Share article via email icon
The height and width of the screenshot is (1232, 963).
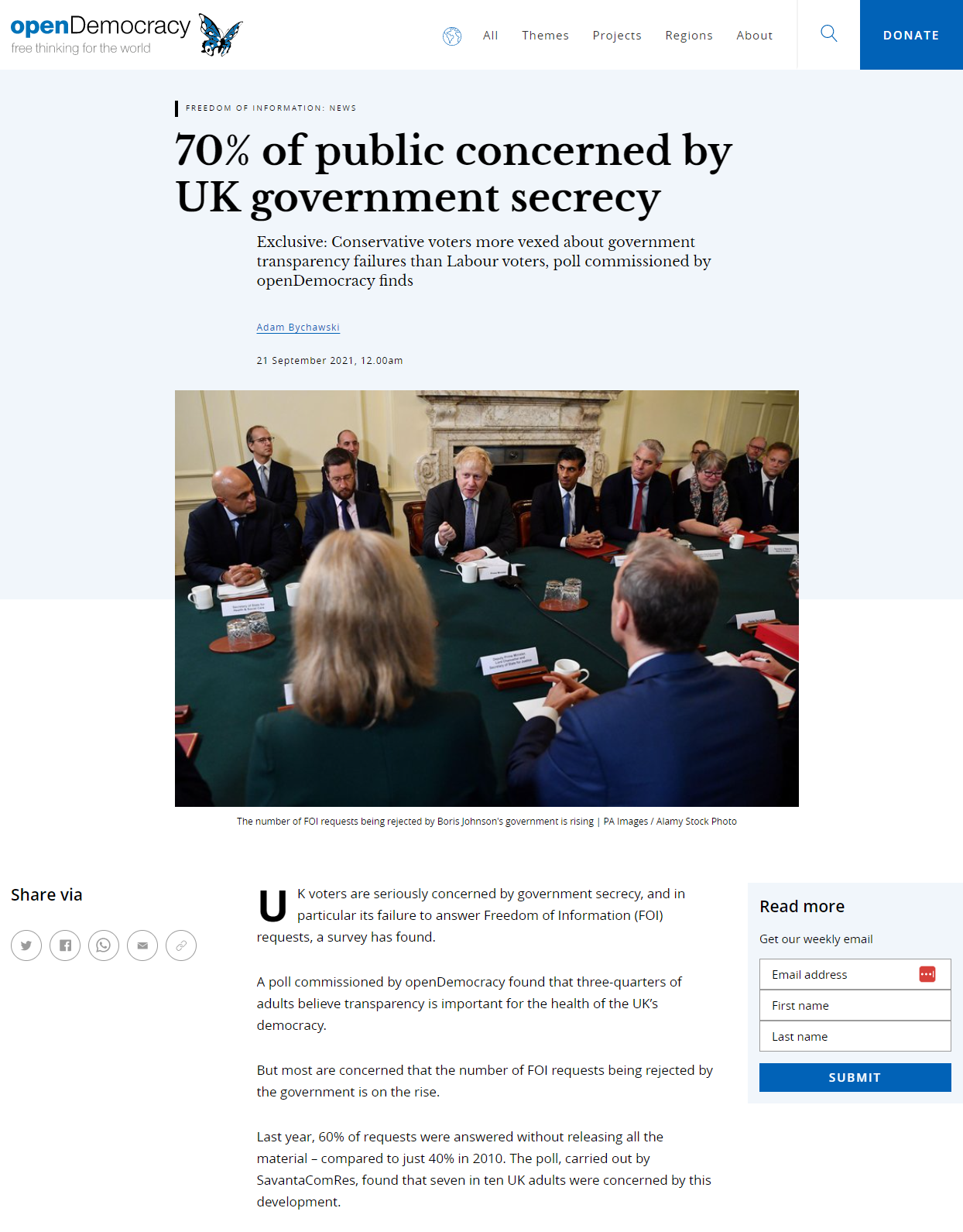click(x=142, y=945)
